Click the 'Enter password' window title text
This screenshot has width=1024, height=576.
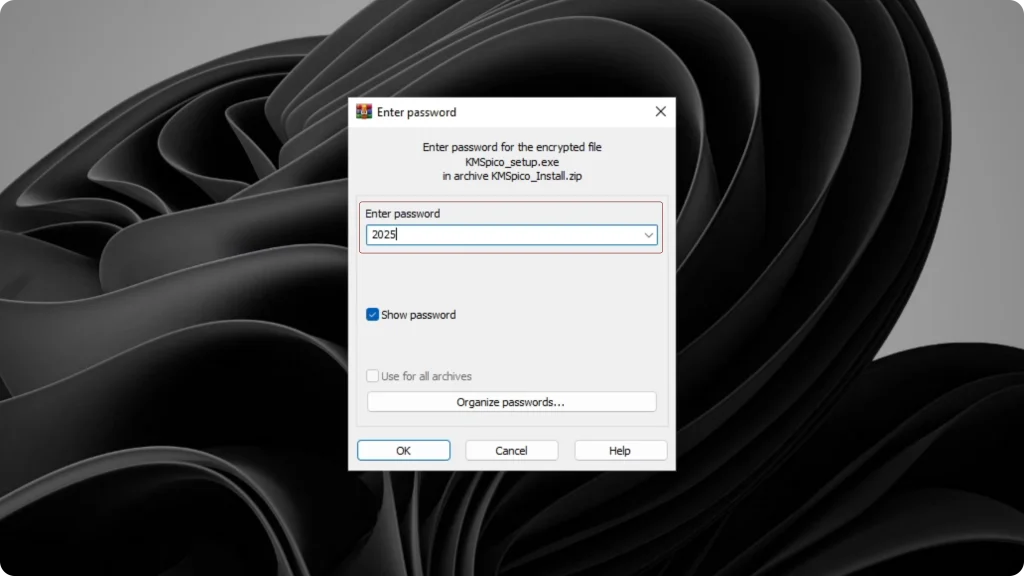tap(417, 112)
